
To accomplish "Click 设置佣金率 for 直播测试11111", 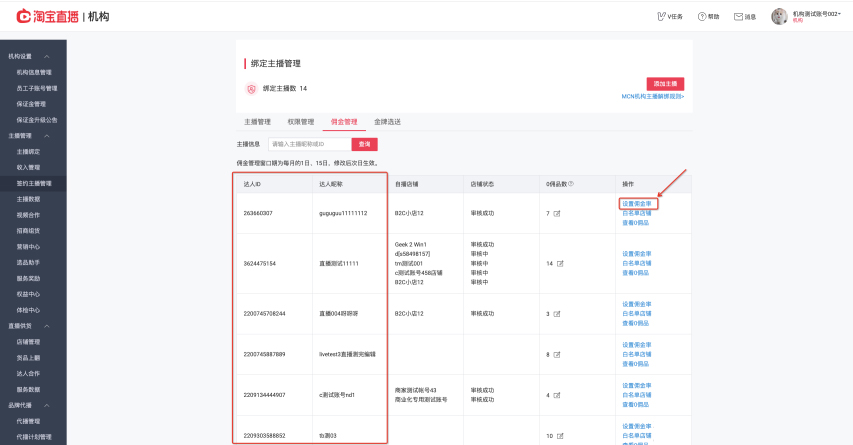I will (x=636, y=254).
